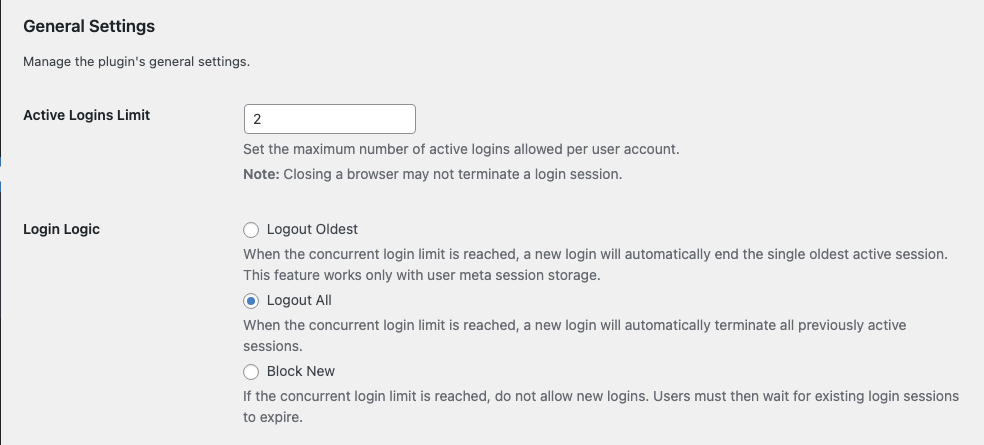Click the "Login Logic" section label
984x445 pixels.
coord(61,229)
